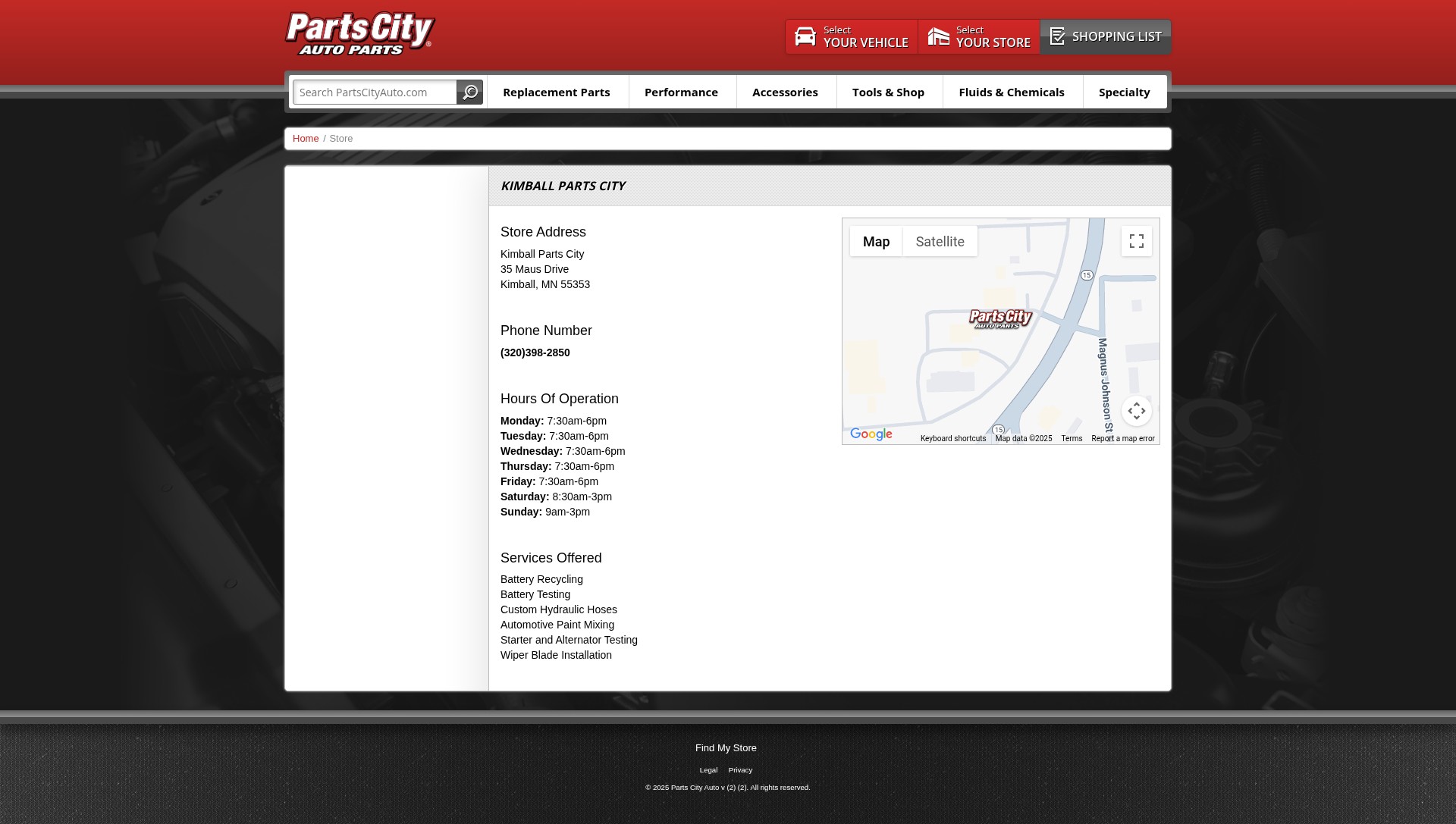Viewport: 1456px width, 824px height.
Task: Click the 35 Maus Drive address line
Action: click(x=535, y=269)
